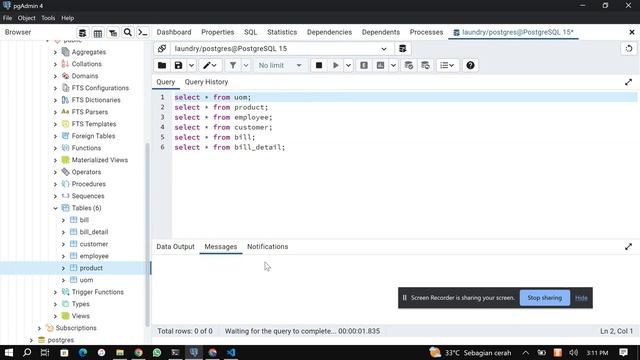640x360 pixels.
Task: Switch to the Dependencies tab
Action: pyautogui.click(x=329, y=32)
